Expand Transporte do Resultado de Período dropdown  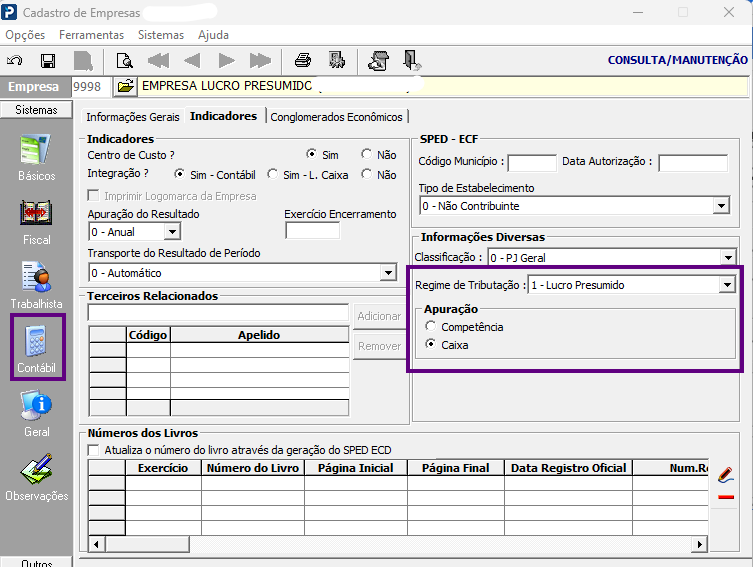coord(388,273)
